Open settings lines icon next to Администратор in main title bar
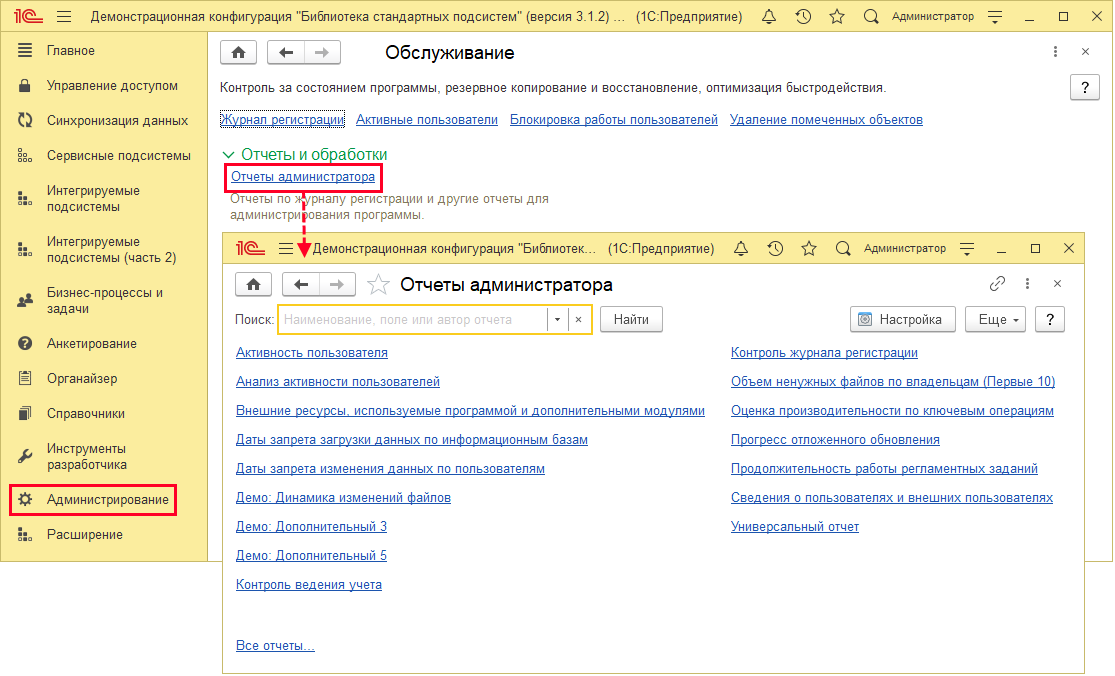 [x=995, y=16]
